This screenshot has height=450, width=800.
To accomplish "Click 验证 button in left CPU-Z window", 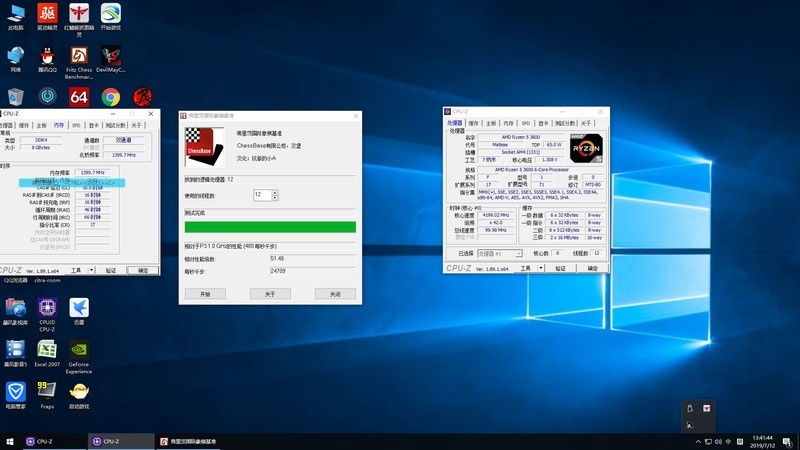I will pyautogui.click(x=111, y=270).
